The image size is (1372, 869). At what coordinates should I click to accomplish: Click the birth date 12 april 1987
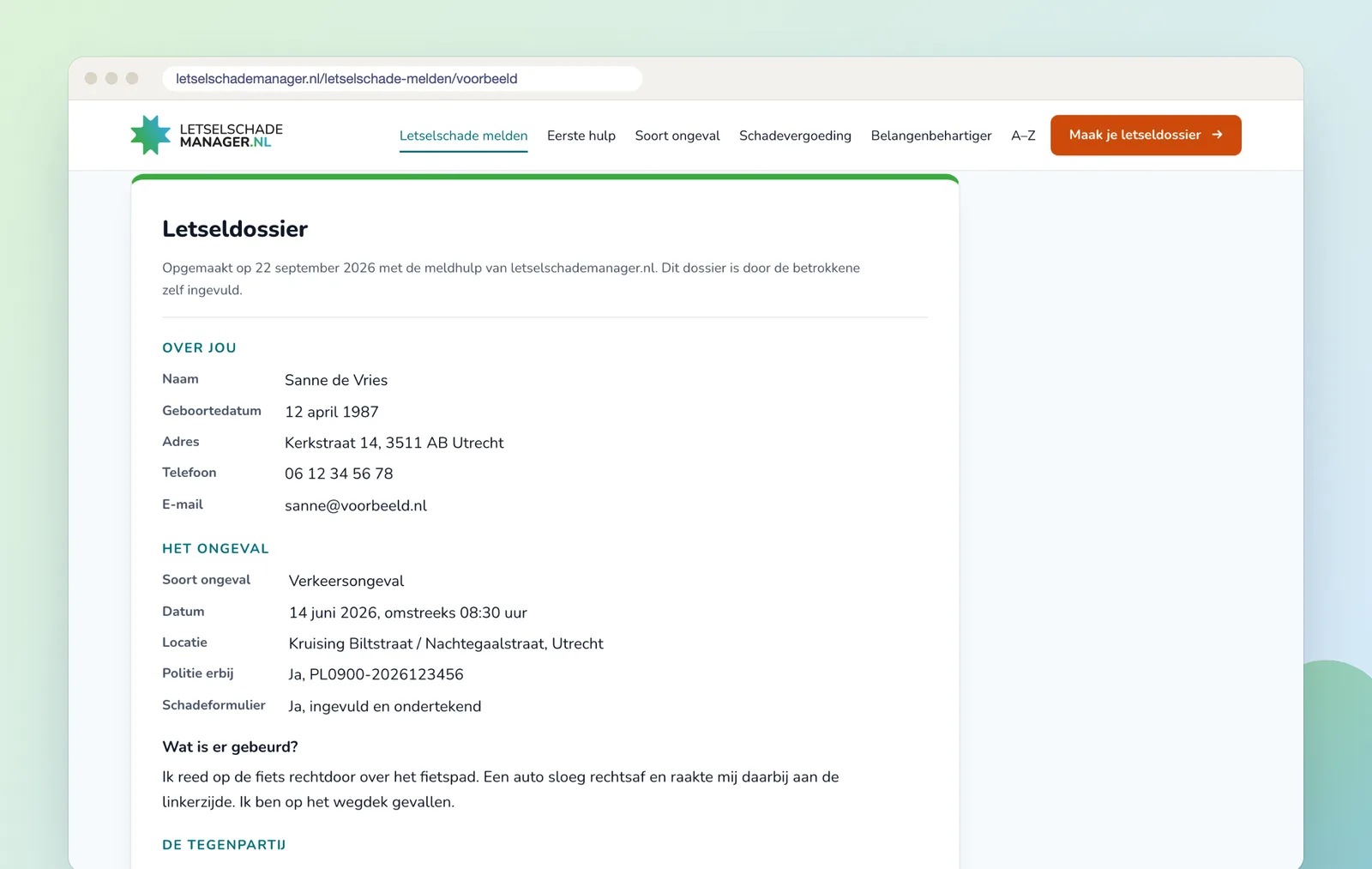[332, 412]
